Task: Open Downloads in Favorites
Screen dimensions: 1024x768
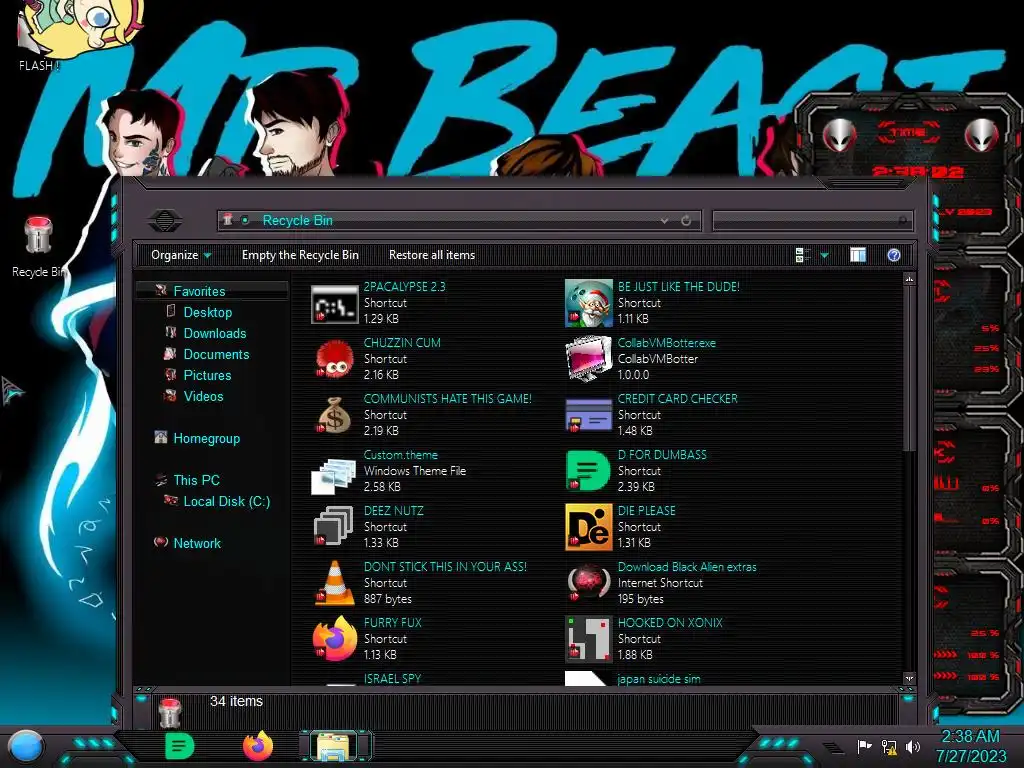Action: pyautogui.click(x=215, y=333)
